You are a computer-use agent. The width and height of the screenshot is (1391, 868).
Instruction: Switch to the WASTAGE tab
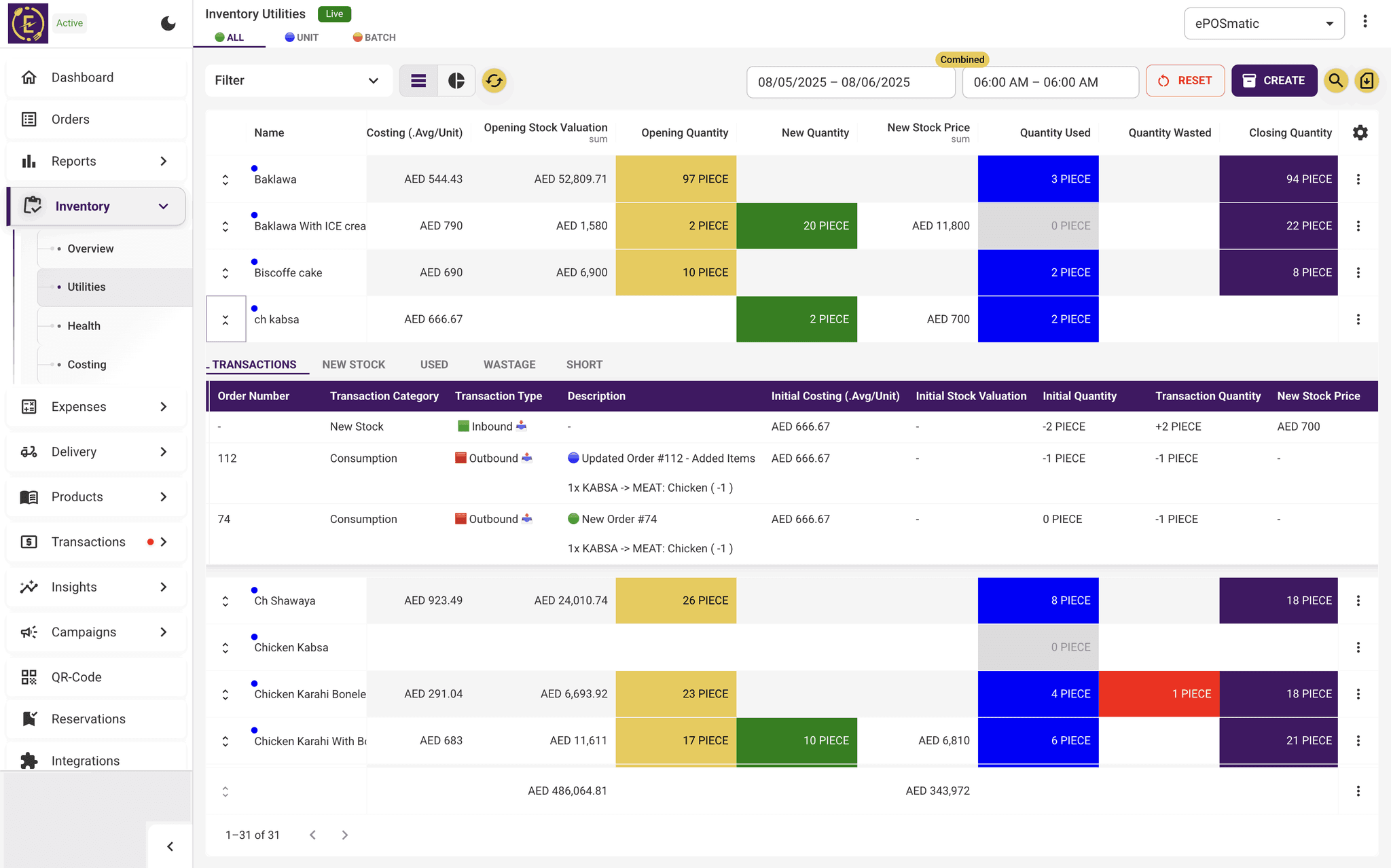509,365
